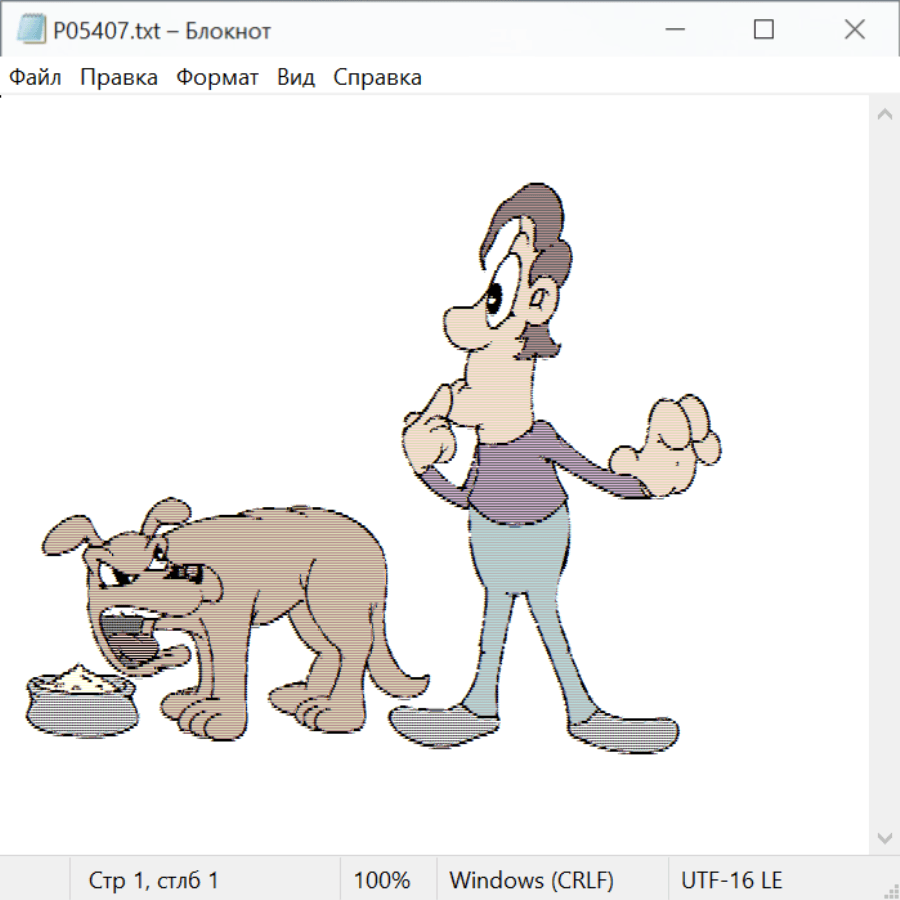Click the 'Стр 1, стлб 1' status indicator
Viewport: 900px width, 900px height.
pos(154,881)
